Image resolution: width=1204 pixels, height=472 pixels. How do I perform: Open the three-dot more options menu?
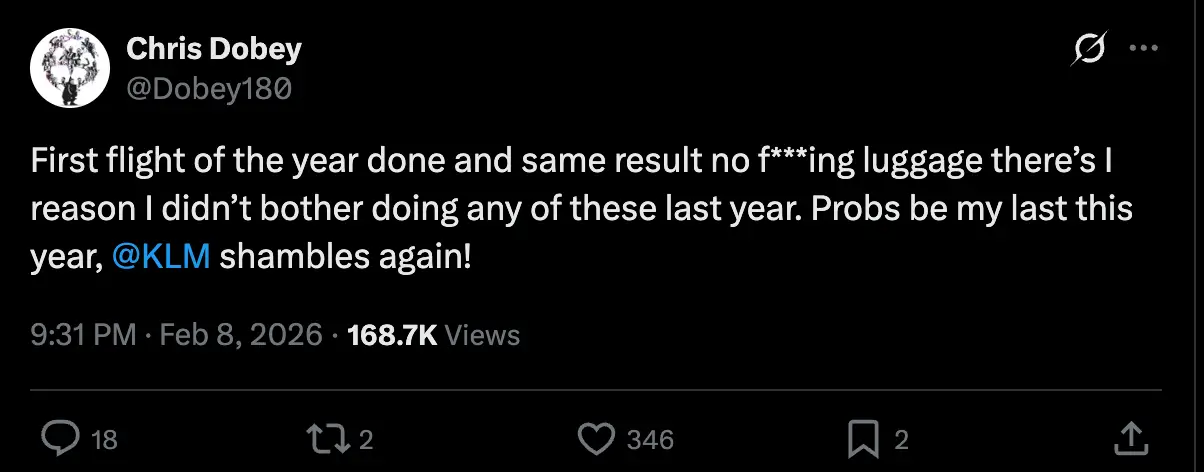(x=1143, y=49)
